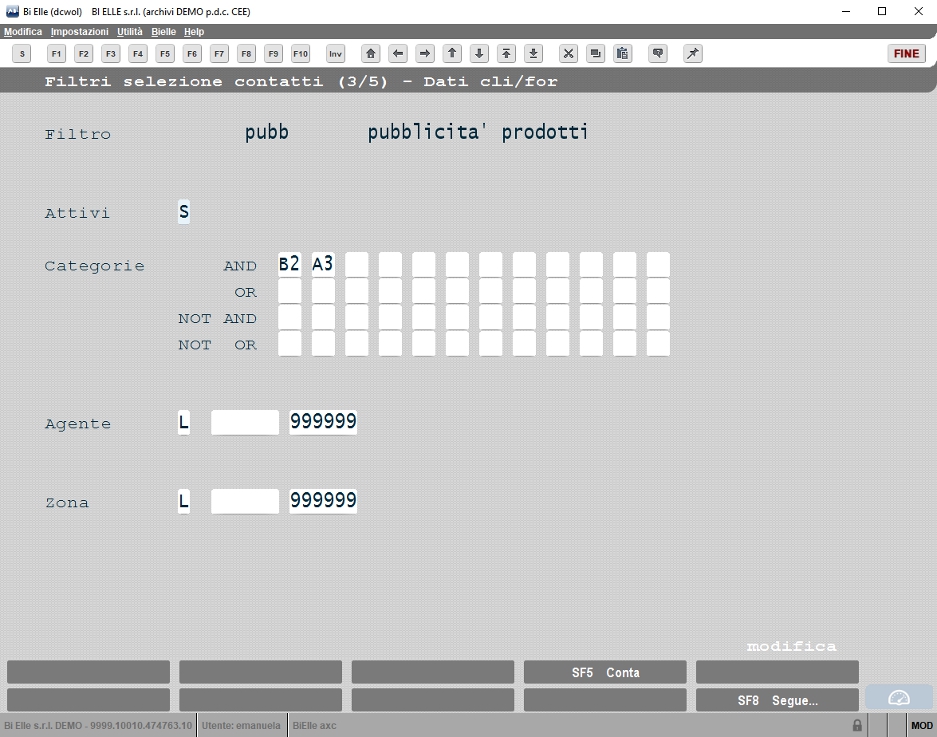Viewport: 937px width, 737px height.
Task: Open the Bielle menu
Action: coord(163,32)
